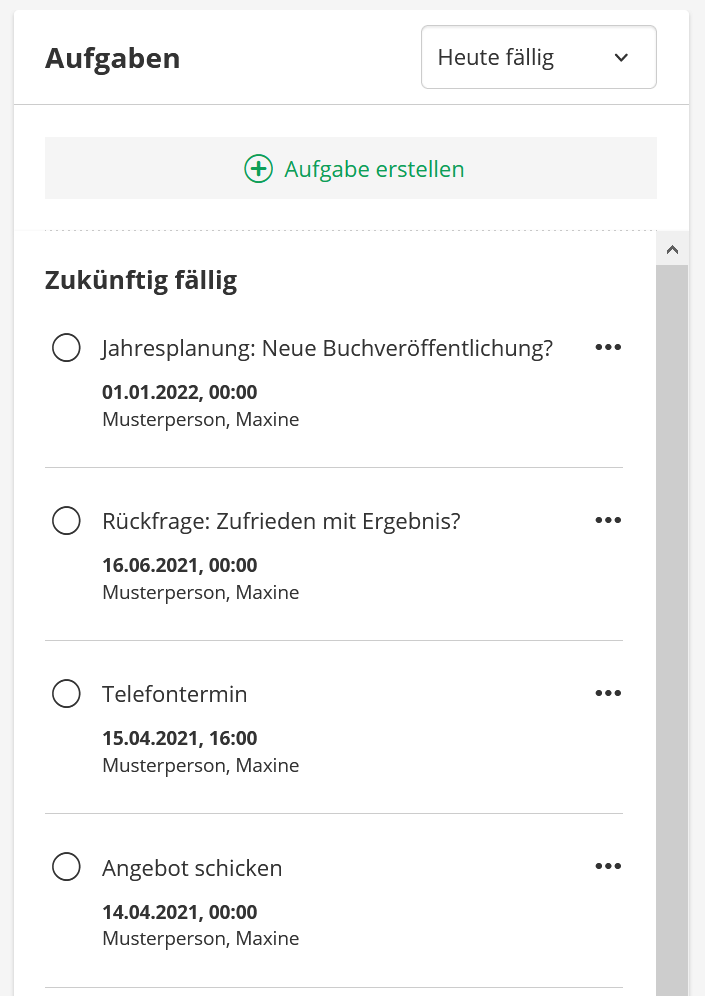The image size is (705, 996).
Task: Click the chevron arrow in the filter dropdown
Action: [621, 57]
